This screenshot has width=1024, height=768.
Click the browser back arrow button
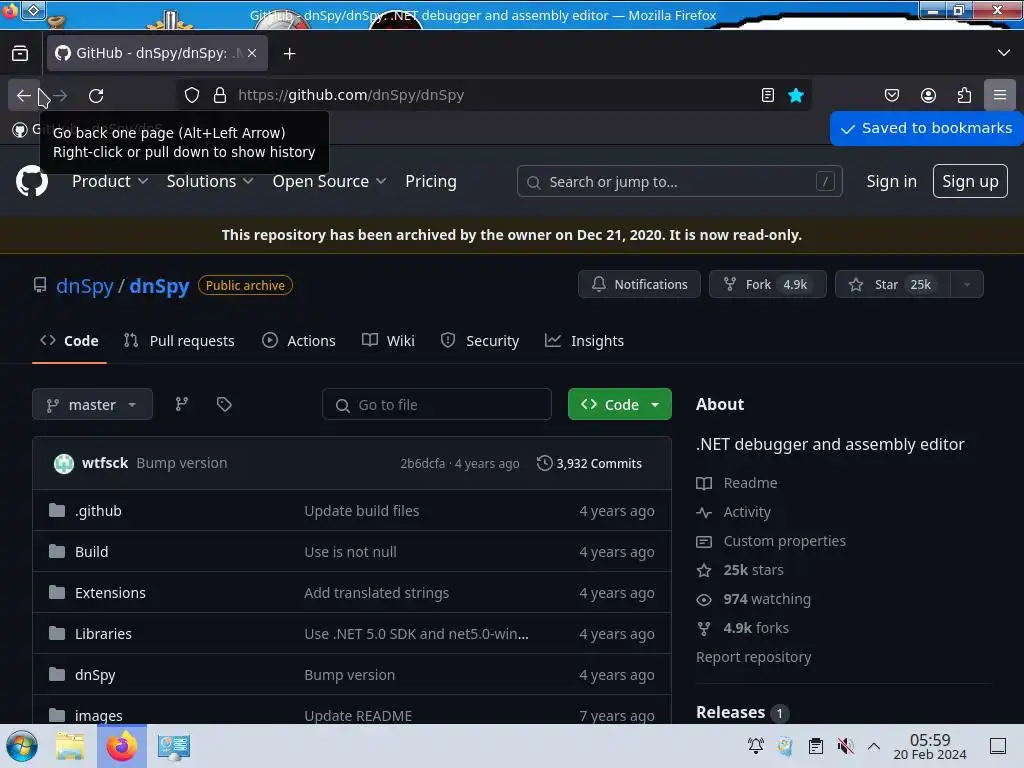coord(24,95)
